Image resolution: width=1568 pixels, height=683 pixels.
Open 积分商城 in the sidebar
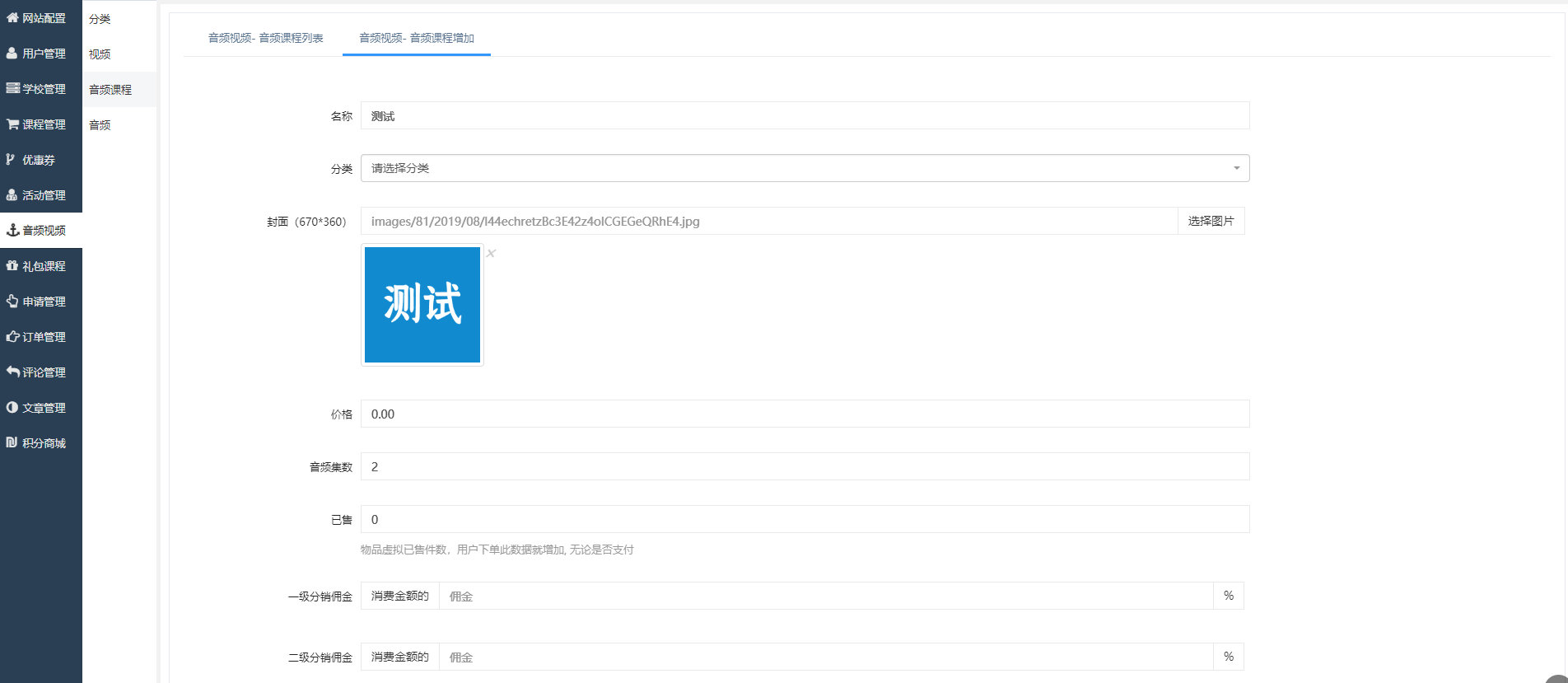point(41,443)
